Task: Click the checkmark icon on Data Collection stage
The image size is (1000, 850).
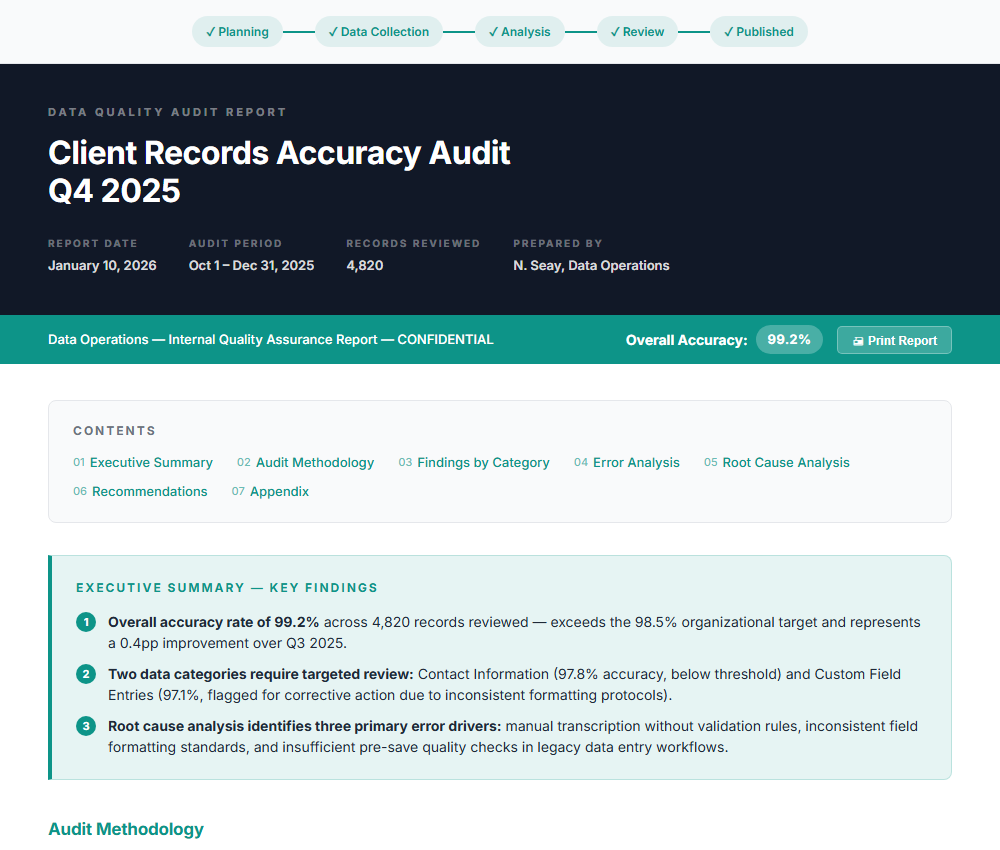Action: pos(331,31)
